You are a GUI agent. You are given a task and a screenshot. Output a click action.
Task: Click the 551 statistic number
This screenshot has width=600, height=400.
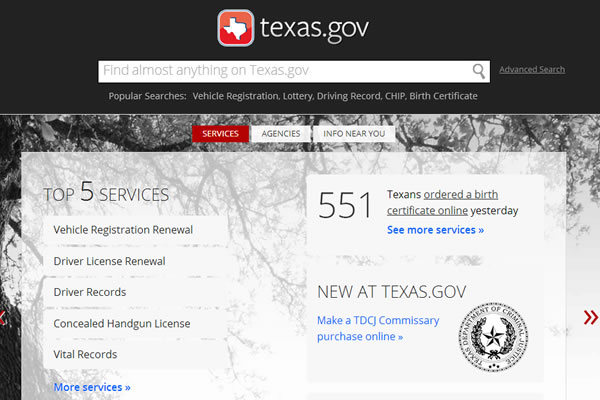click(x=345, y=206)
